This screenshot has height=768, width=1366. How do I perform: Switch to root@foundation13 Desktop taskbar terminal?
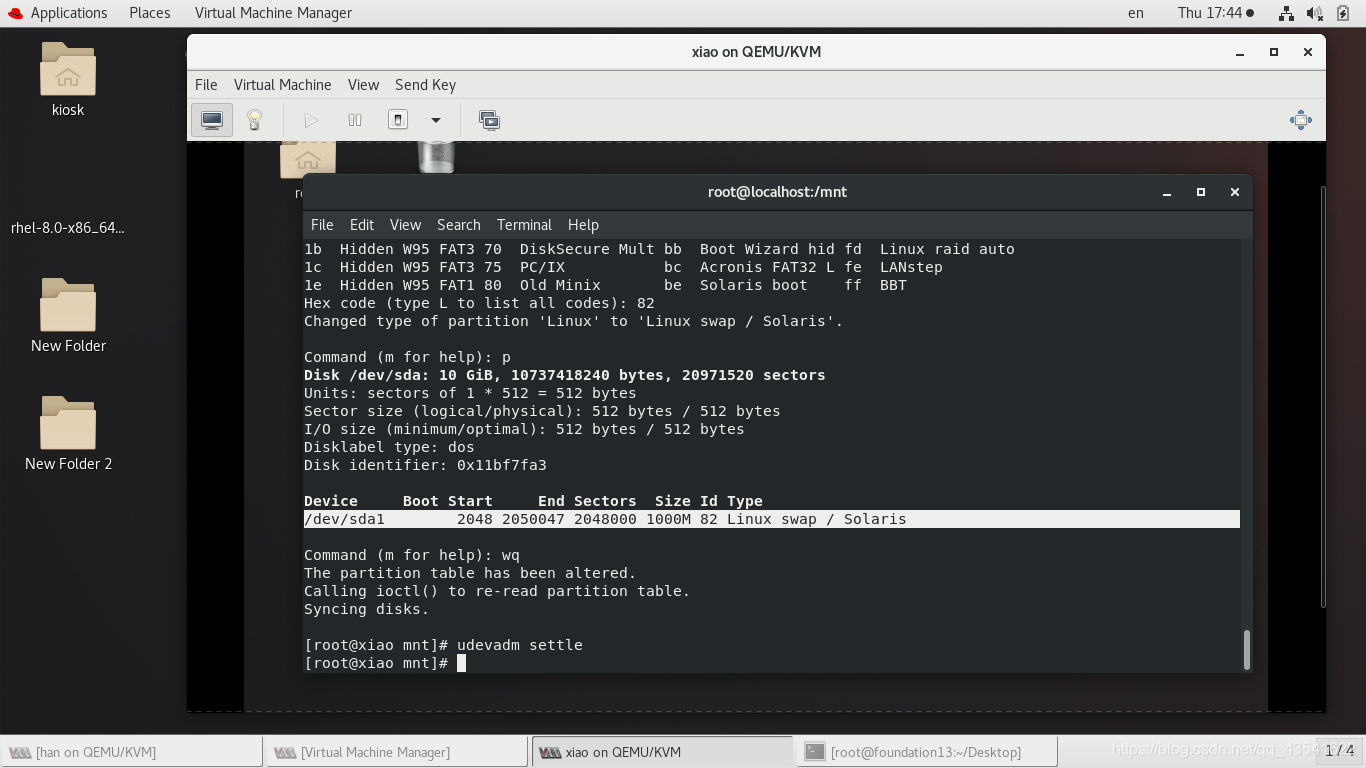click(x=925, y=752)
